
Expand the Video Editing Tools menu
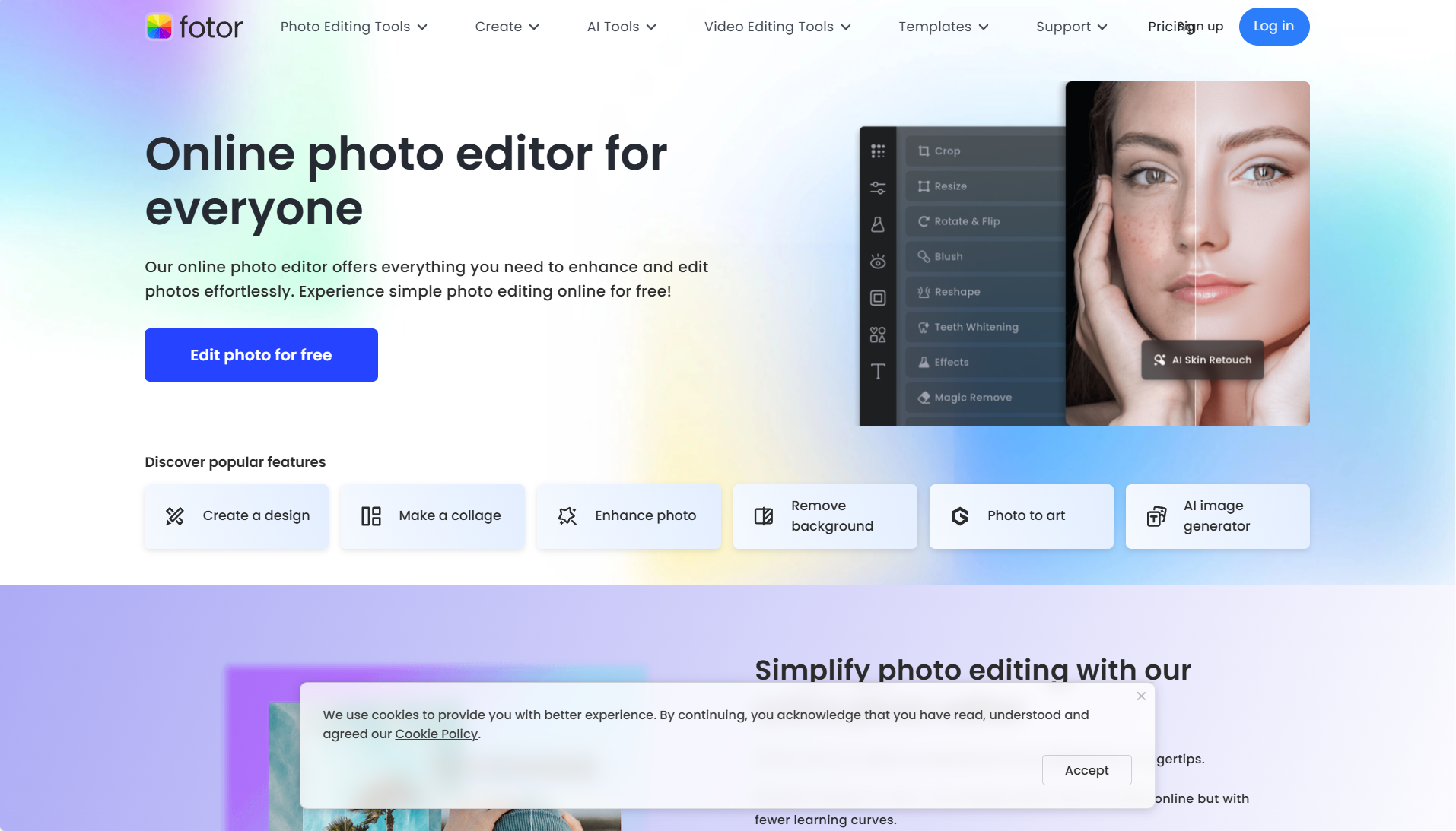777,27
